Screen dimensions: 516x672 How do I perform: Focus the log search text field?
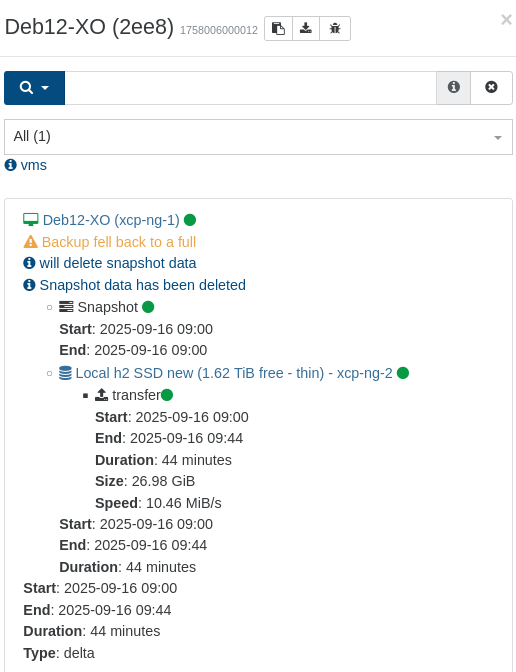click(x=250, y=88)
